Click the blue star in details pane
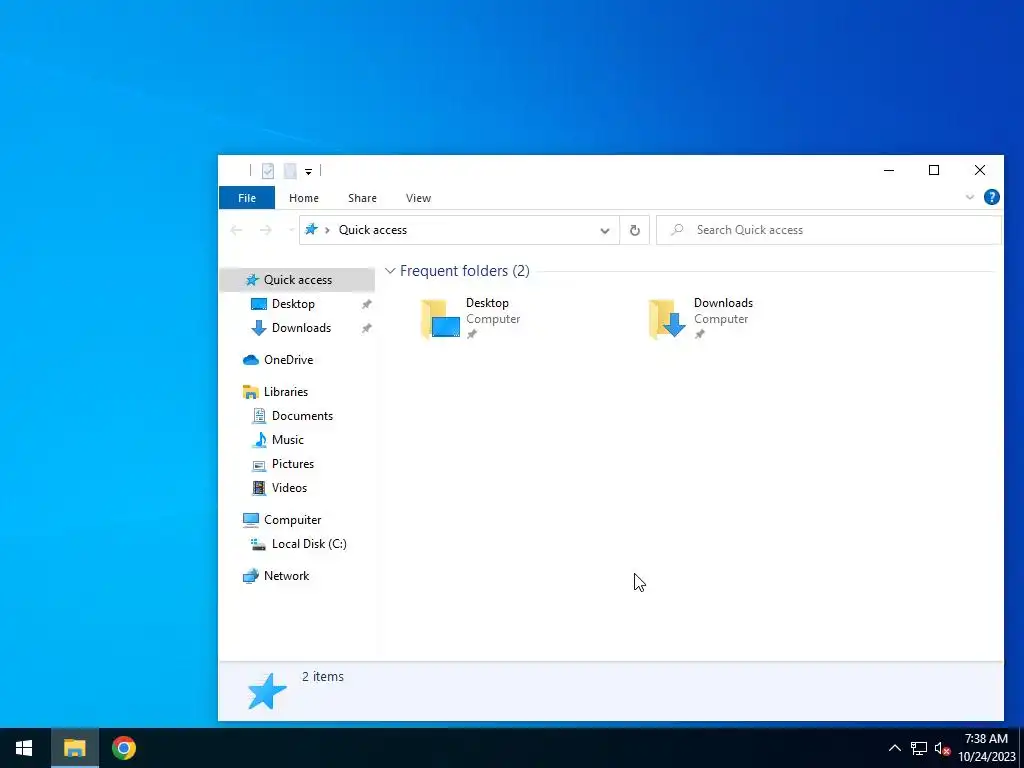The width and height of the screenshot is (1024, 768). [266, 691]
